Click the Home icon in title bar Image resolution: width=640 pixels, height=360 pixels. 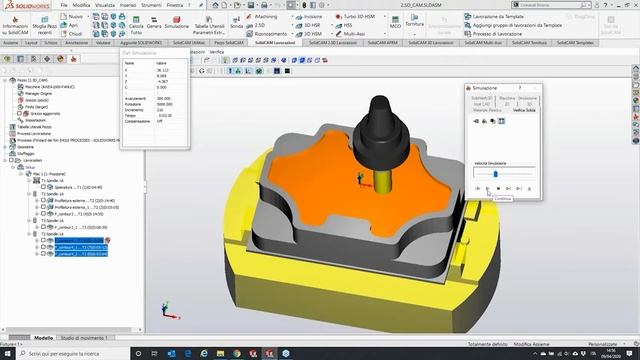[215, 5]
